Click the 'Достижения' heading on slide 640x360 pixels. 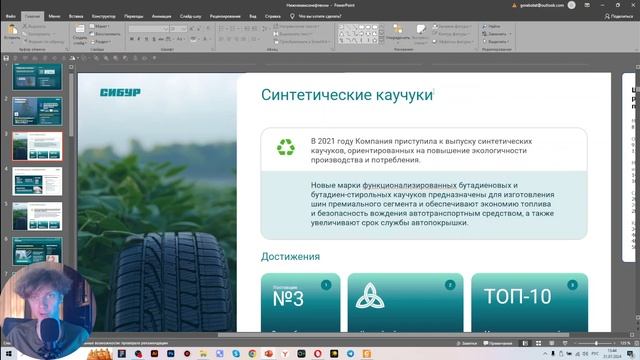(x=290, y=257)
